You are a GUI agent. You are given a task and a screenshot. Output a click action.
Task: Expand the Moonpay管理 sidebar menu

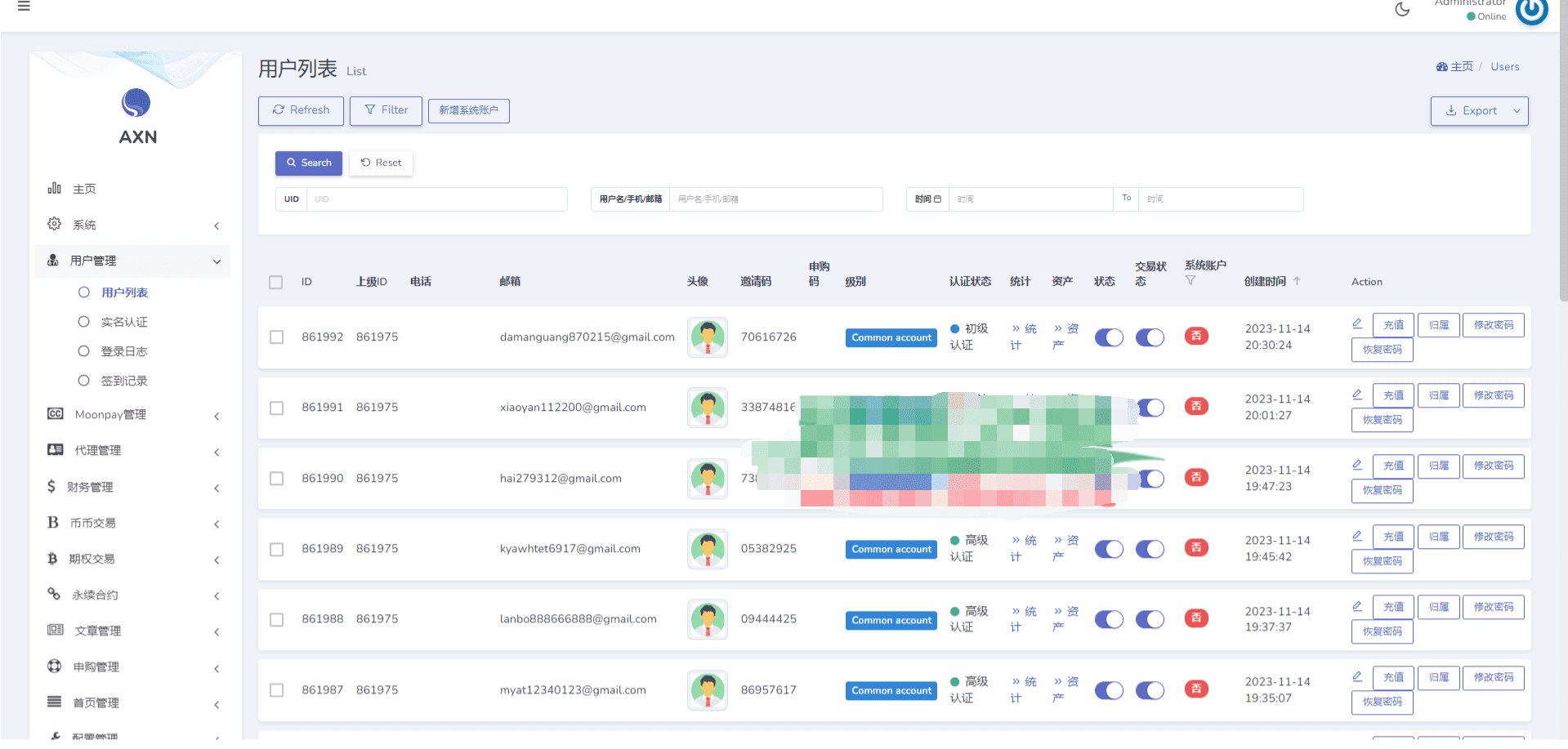tap(133, 415)
